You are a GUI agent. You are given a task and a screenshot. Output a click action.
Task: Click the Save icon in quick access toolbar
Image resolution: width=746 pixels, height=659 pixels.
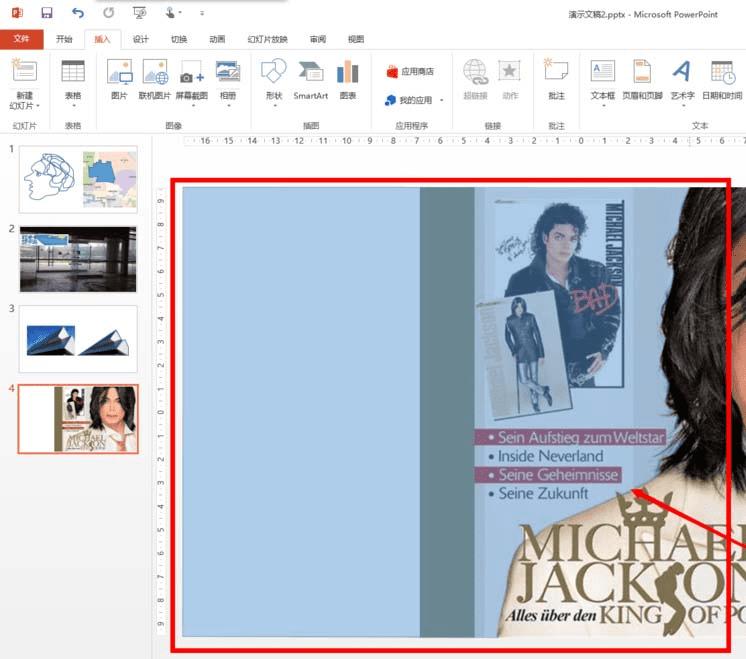click(47, 13)
